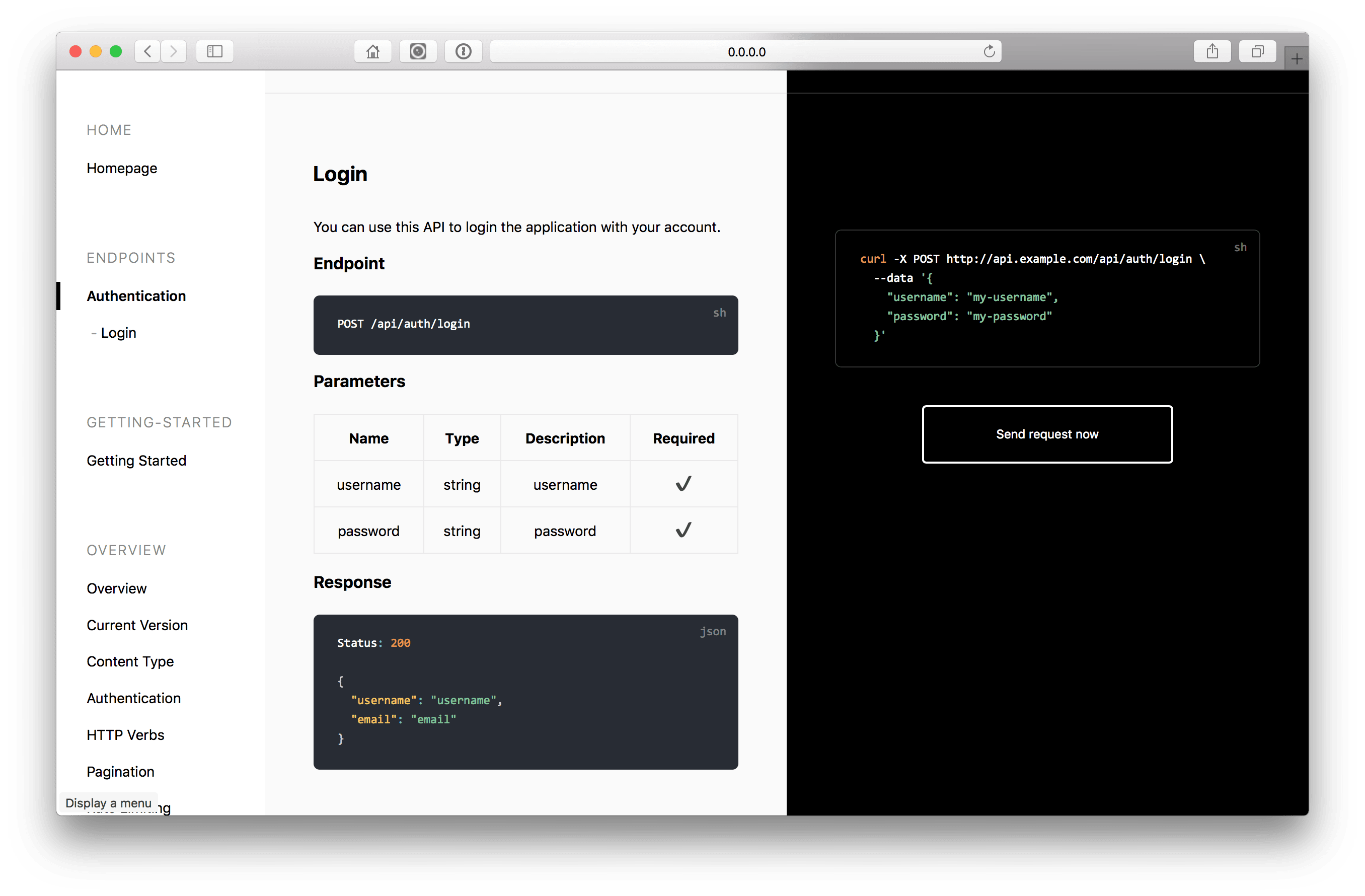Click the home icon in browser toolbar
Image resolution: width=1365 pixels, height=896 pixels.
373,52
